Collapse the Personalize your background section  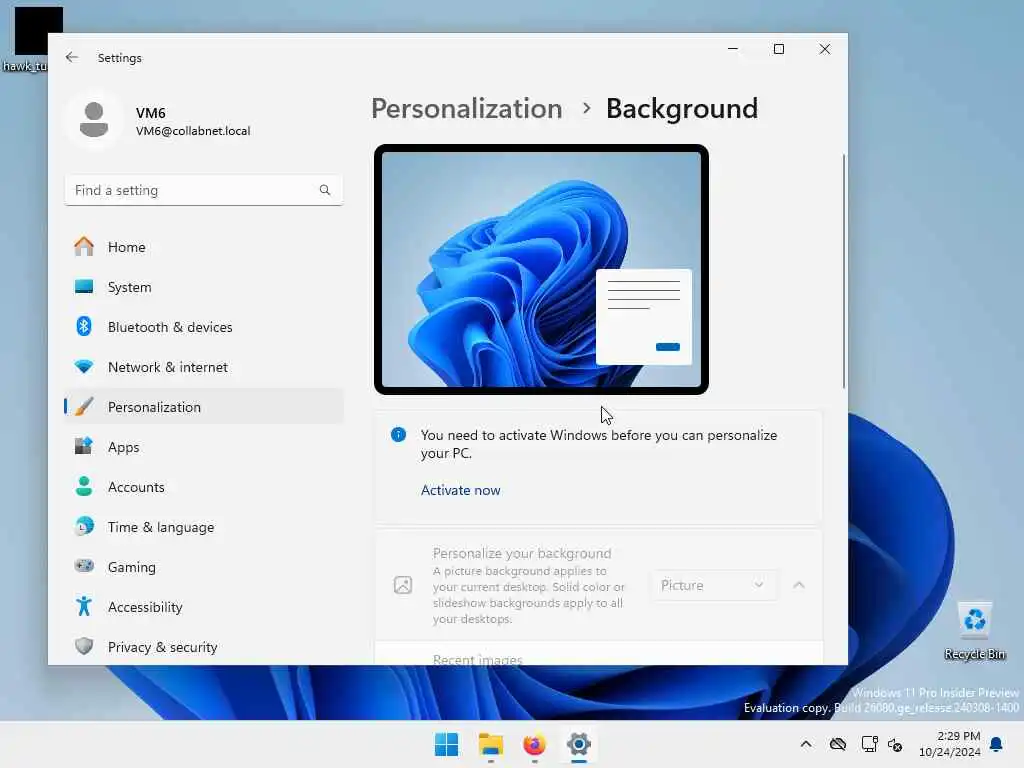tap(799, 585)
